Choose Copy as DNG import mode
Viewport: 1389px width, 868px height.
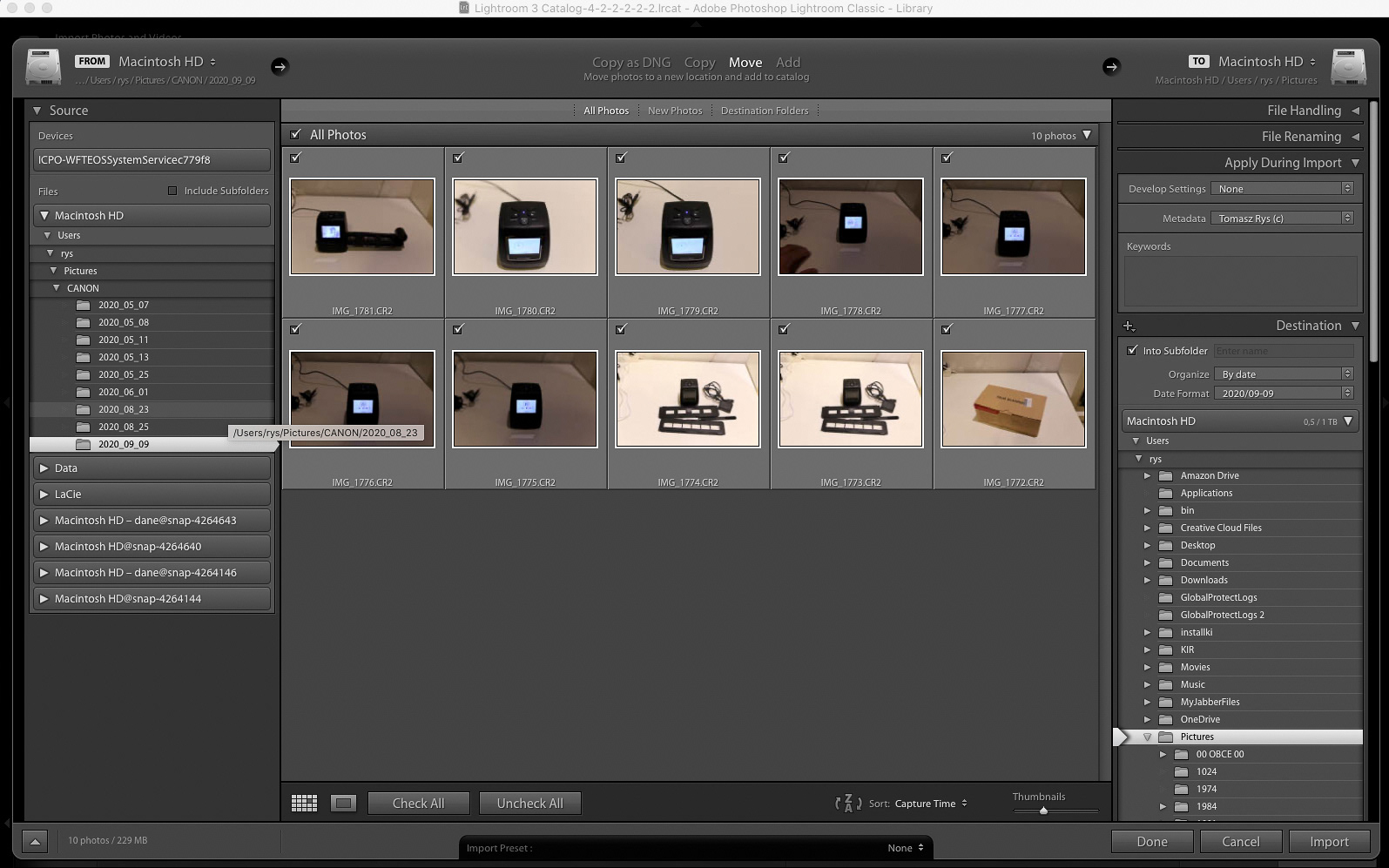click(x=631, y=62)
